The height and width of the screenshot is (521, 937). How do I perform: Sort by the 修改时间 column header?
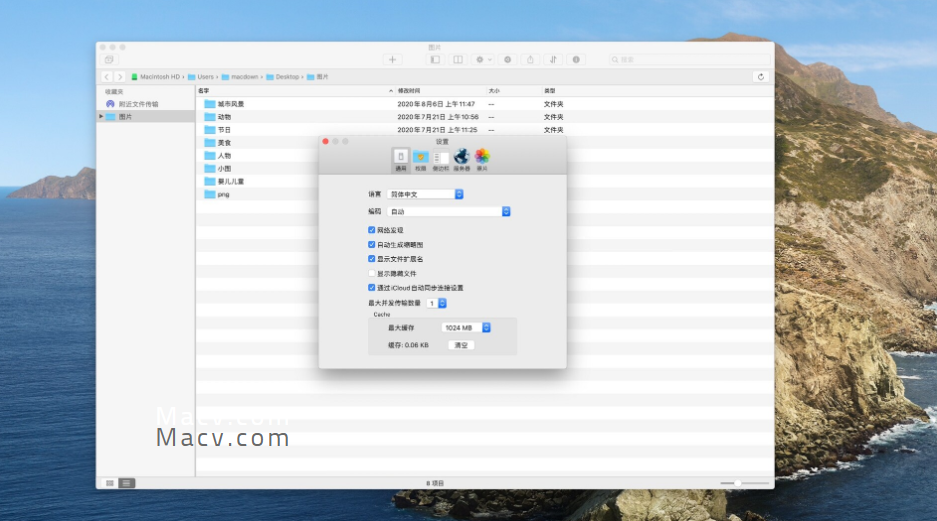tap(440, 91)
